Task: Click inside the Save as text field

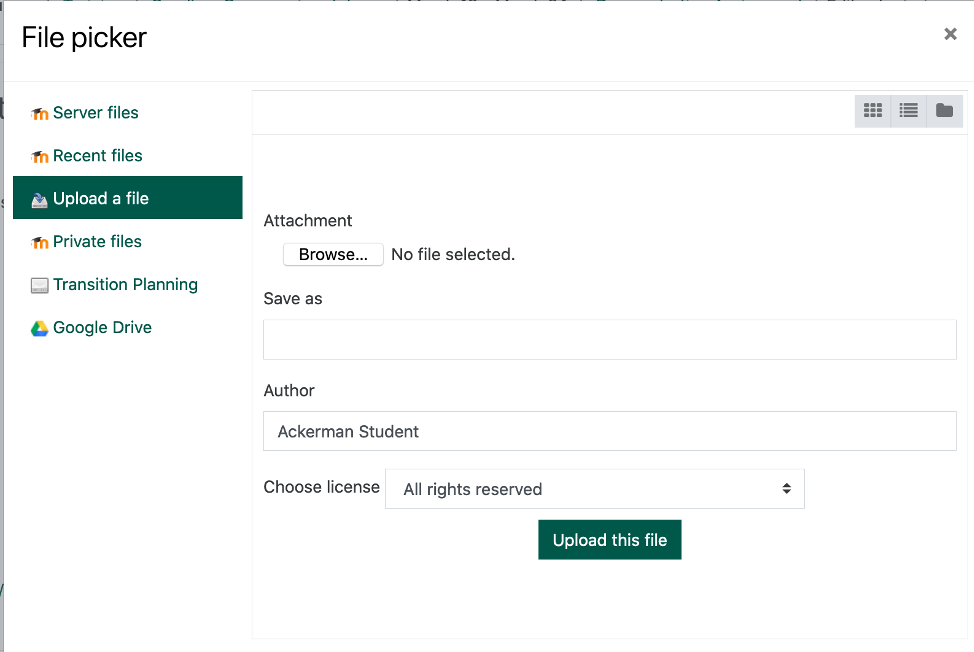Action: coord(609,339)
